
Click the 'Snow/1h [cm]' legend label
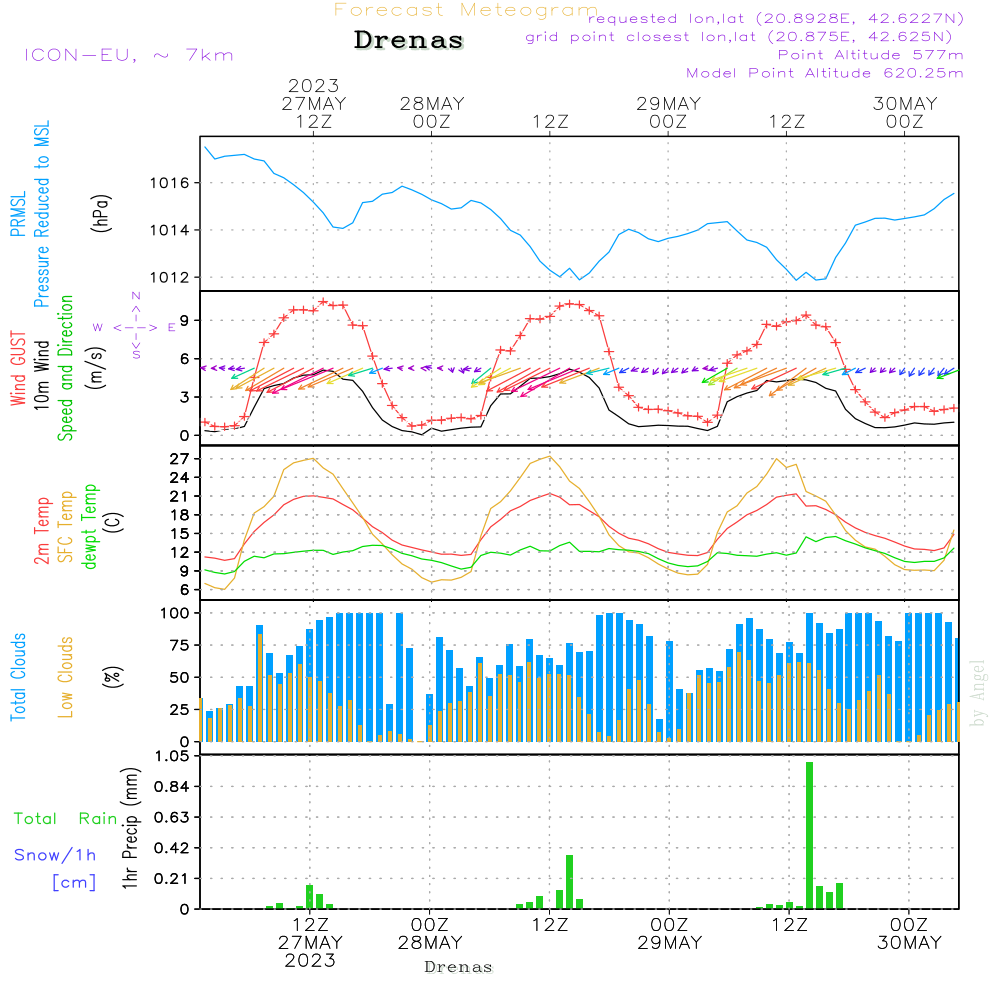[55, 868]
